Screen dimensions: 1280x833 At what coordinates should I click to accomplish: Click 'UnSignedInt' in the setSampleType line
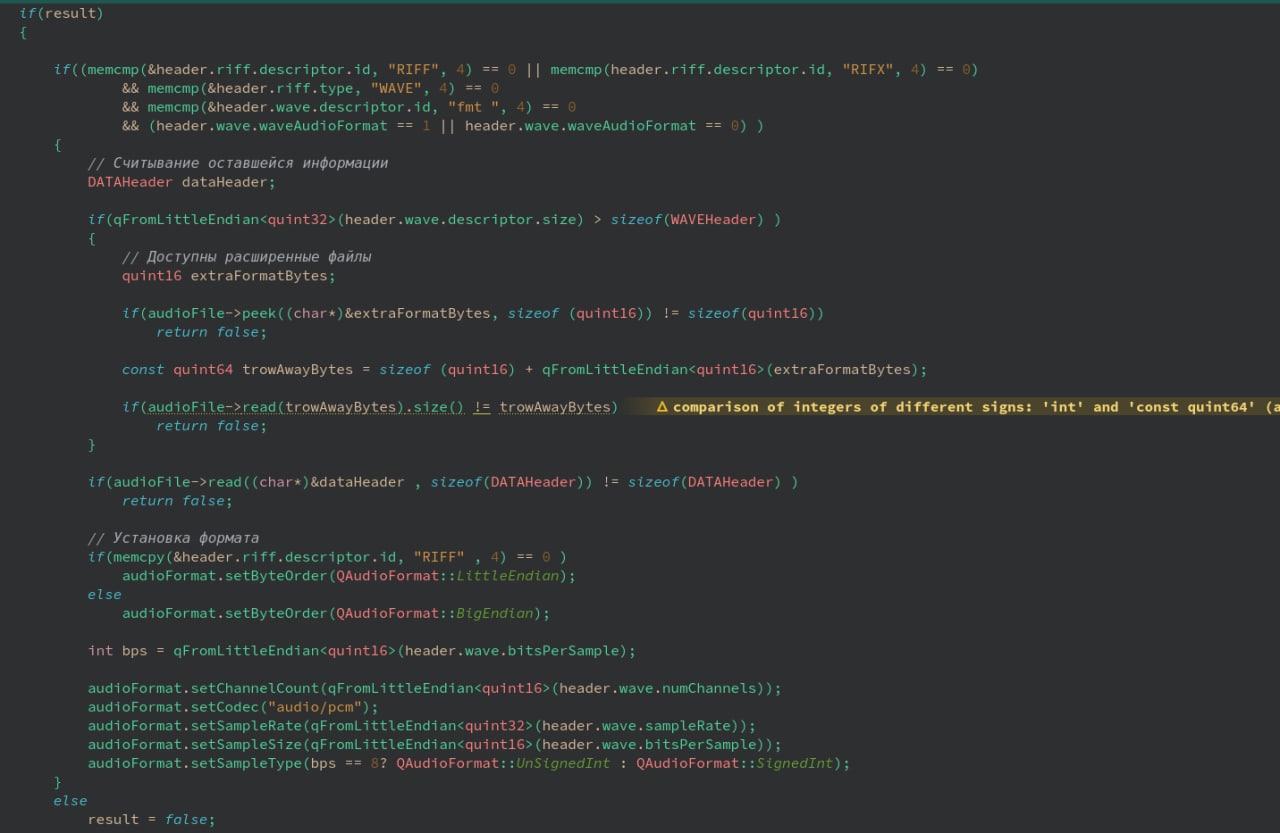point(563,763)
